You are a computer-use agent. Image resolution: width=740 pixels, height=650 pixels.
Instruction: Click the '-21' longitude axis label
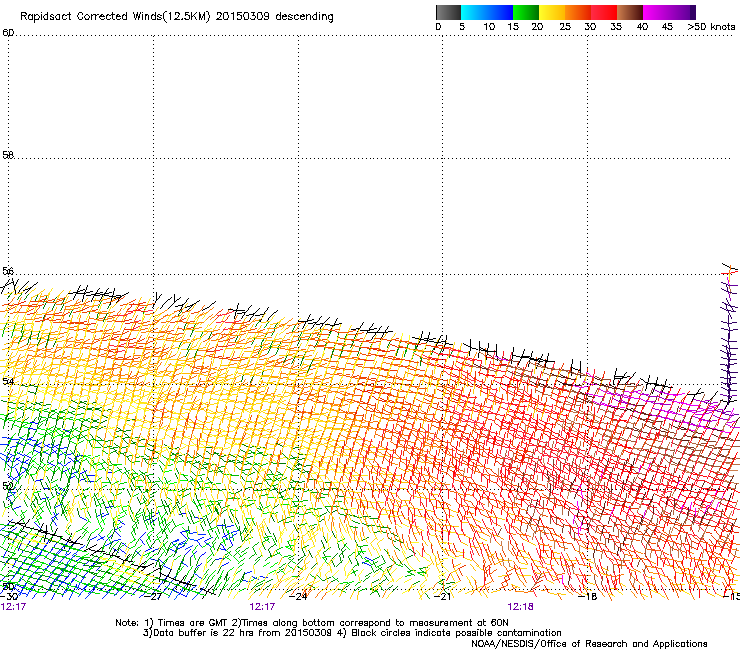point(443,597)
